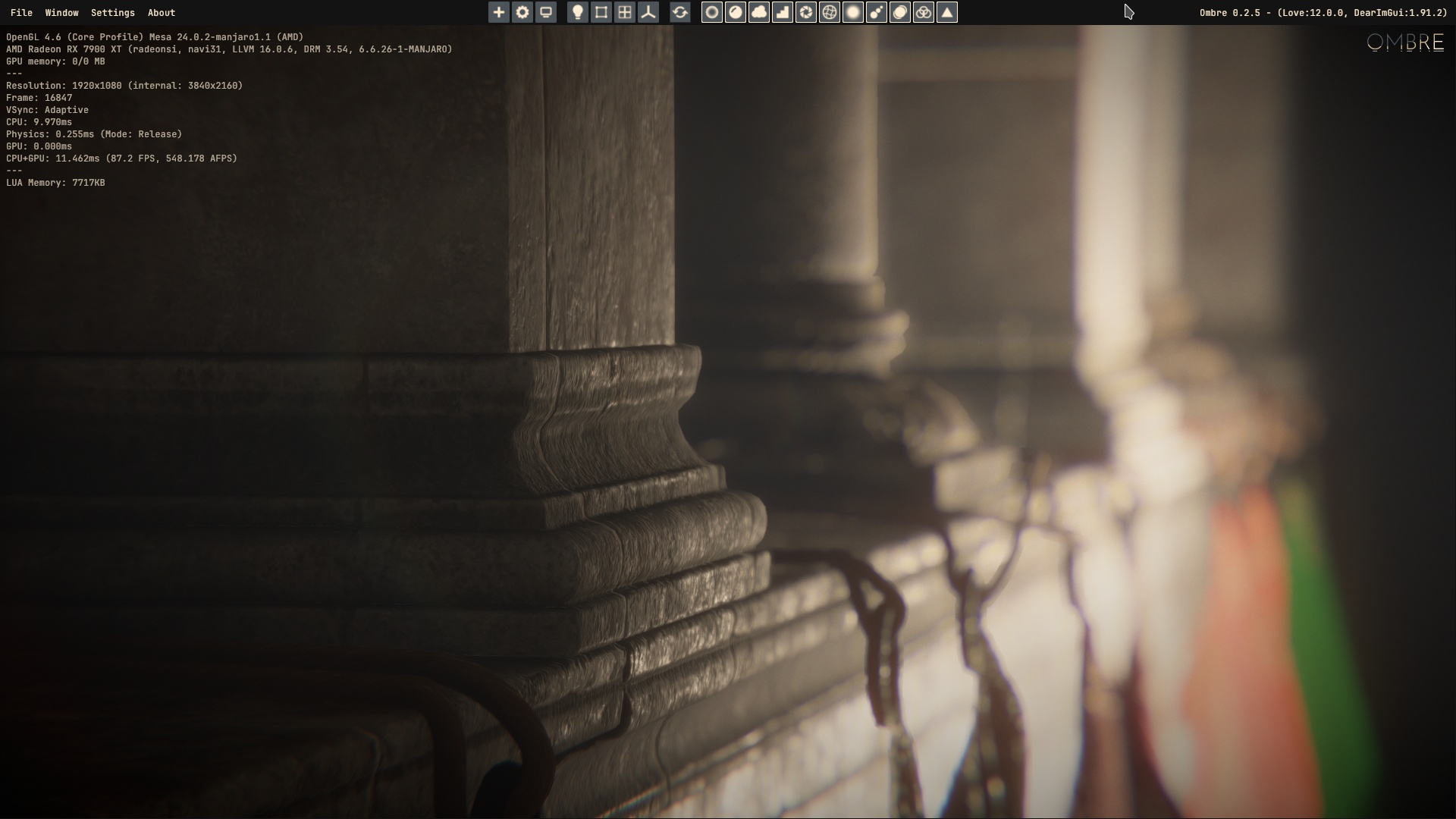Click the camera aperture icon

click(x=806, y=12)
